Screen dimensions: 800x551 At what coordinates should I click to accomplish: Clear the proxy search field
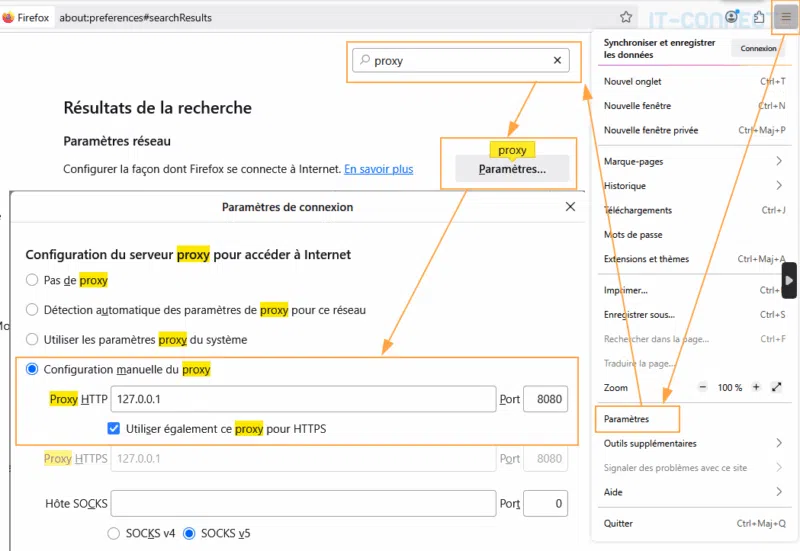click(x=557, y=60)
